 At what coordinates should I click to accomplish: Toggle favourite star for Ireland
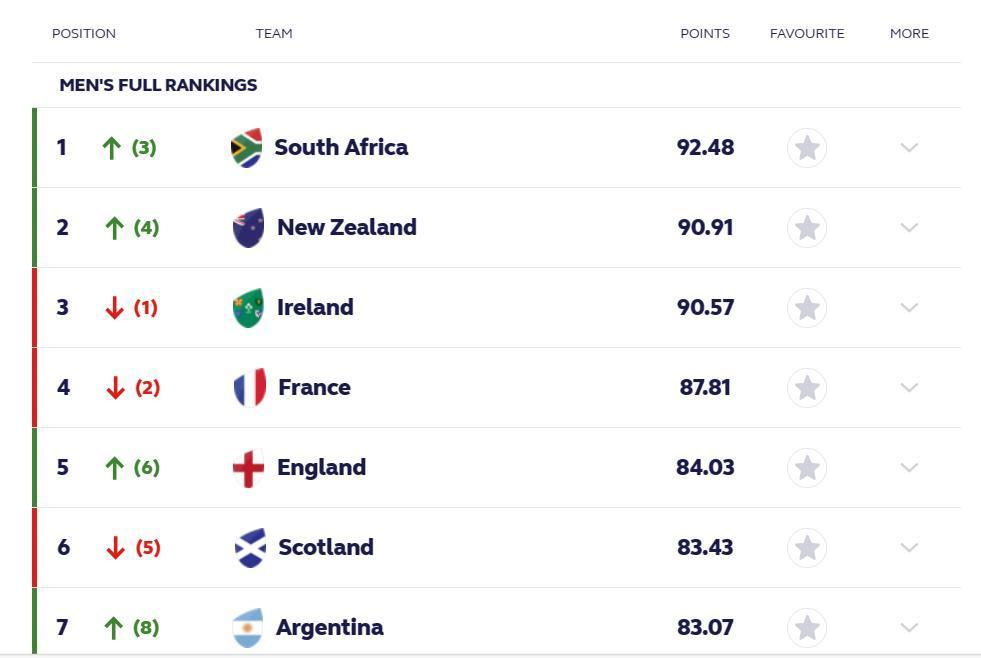point(807,308)
